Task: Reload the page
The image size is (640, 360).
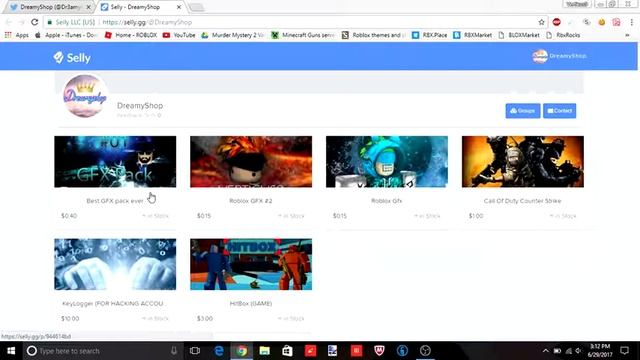Action: point(35,22)
